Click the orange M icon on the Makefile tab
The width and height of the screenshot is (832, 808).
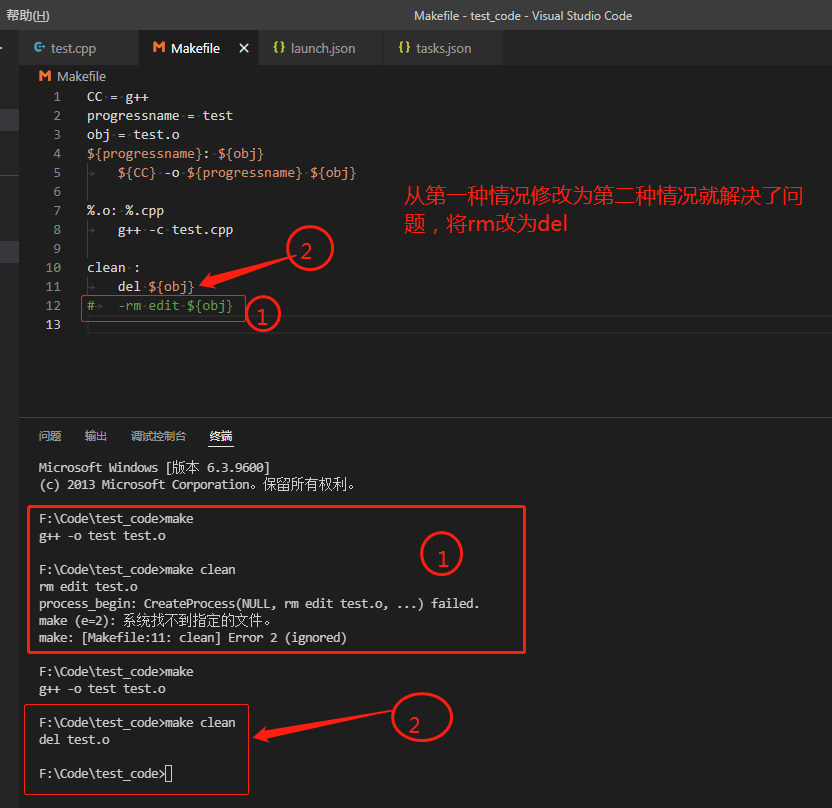pyautogui.click(x=159, y=47)
